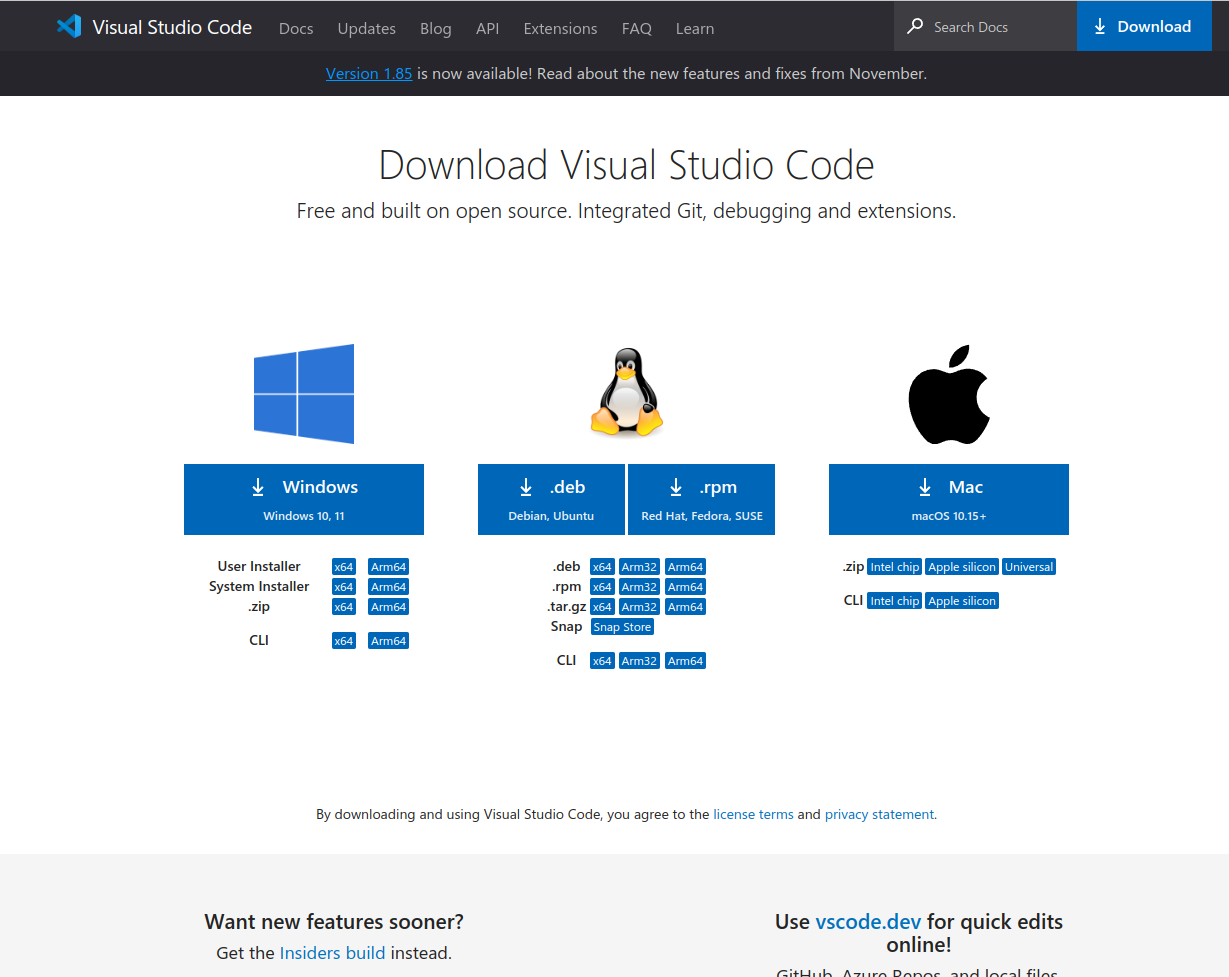
Task: Open the vscode.dev link
Action: (x=869, y=922)
